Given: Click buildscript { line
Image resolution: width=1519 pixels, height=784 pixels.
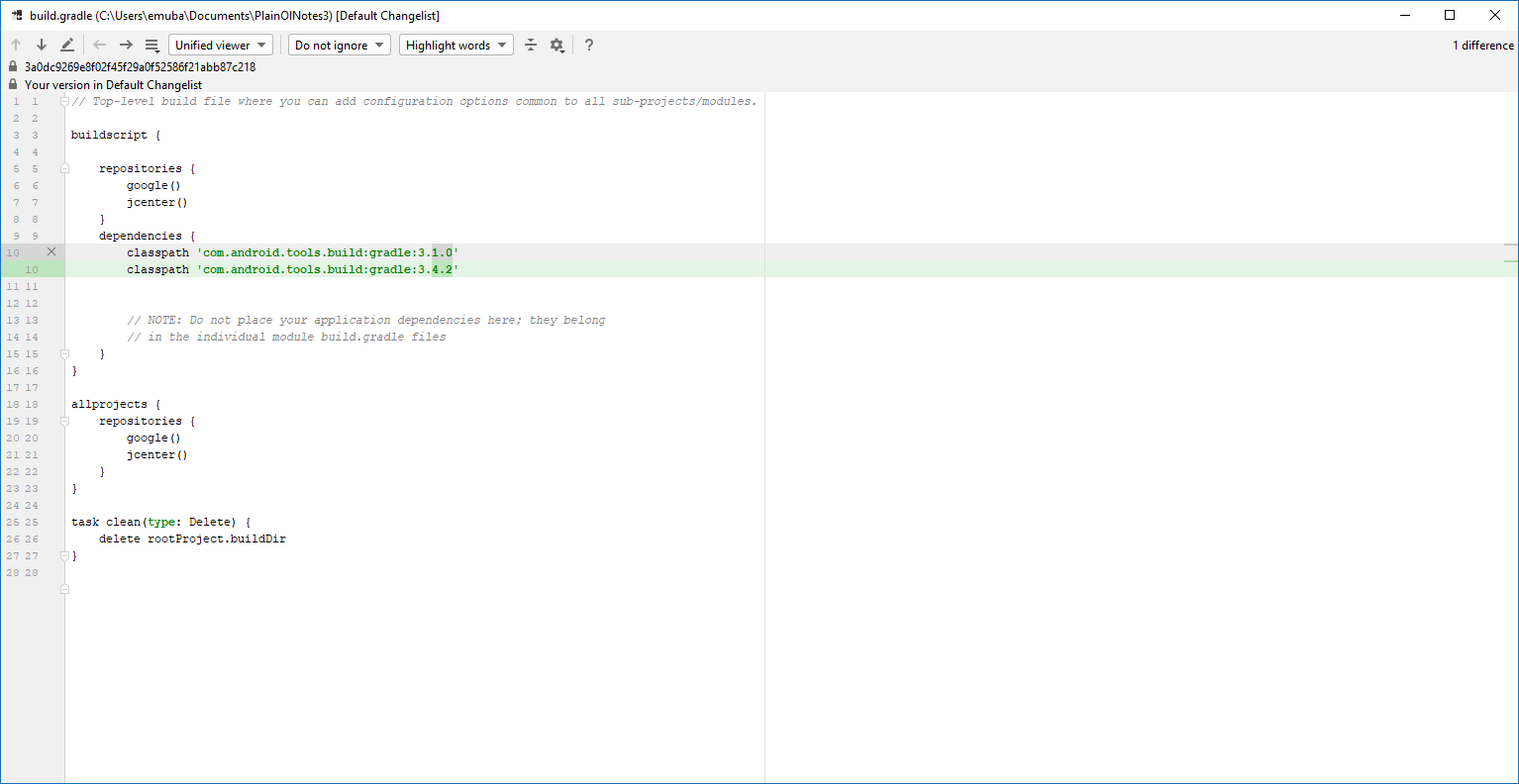Looking at the screenshot, I should pyautogui.click(x=116, y=135).
